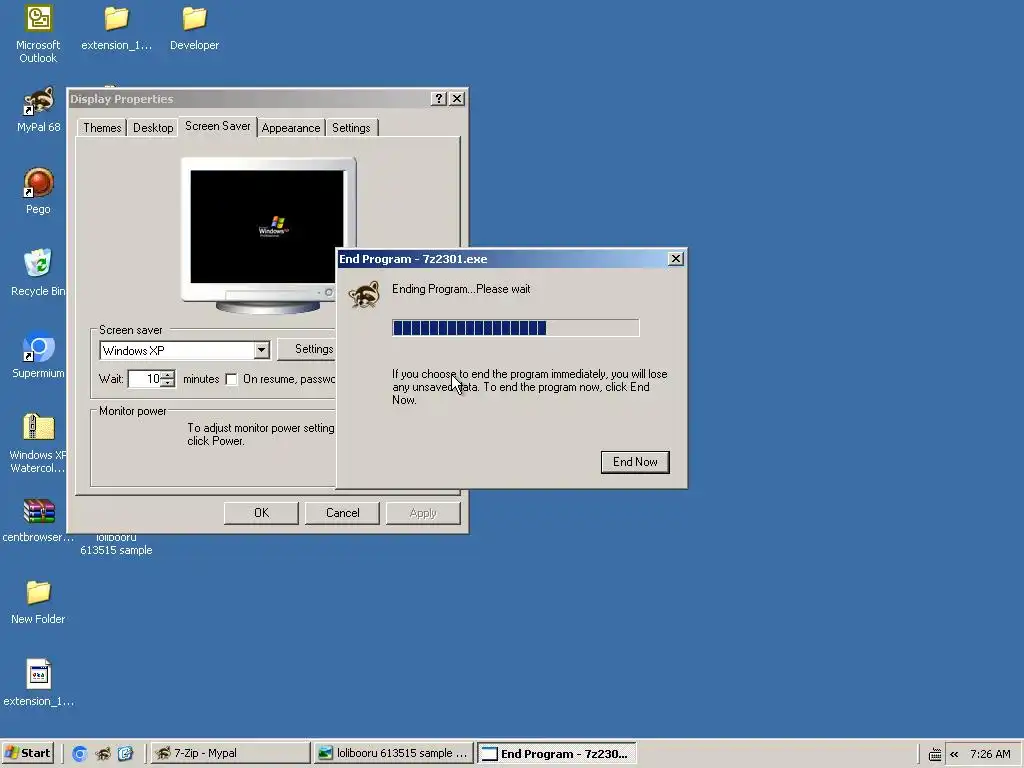This screenshot has width=1024, height=768.
Task: Select the Screen Saver tab
Action: click(x=217, y=126)
